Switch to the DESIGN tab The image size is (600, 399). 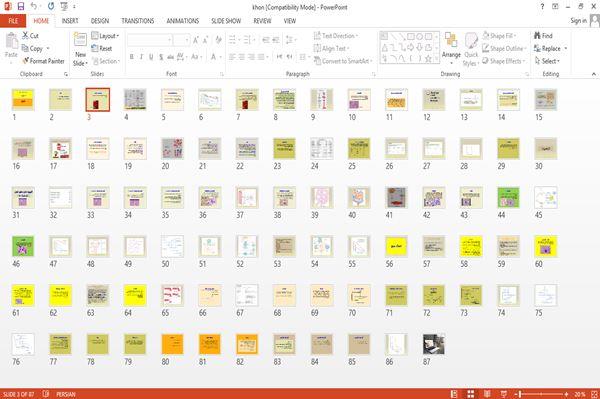coord(100,21)
